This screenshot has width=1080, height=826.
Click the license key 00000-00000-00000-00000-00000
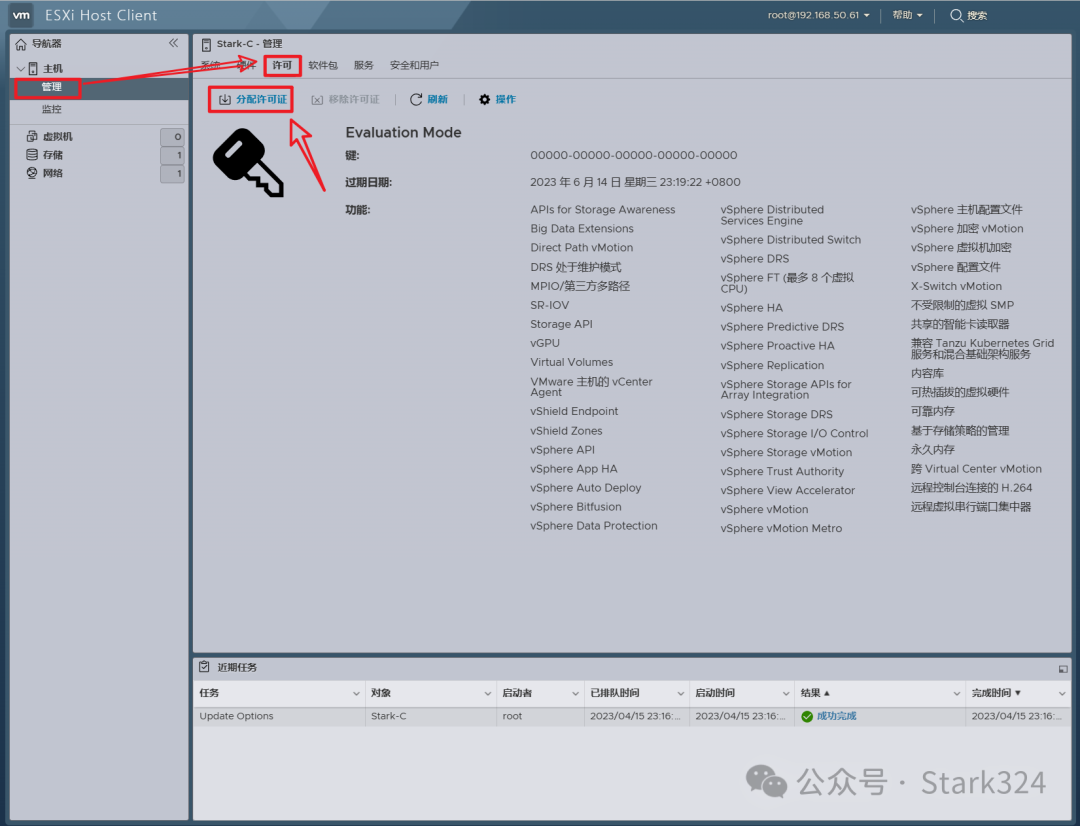pos(634,155)
